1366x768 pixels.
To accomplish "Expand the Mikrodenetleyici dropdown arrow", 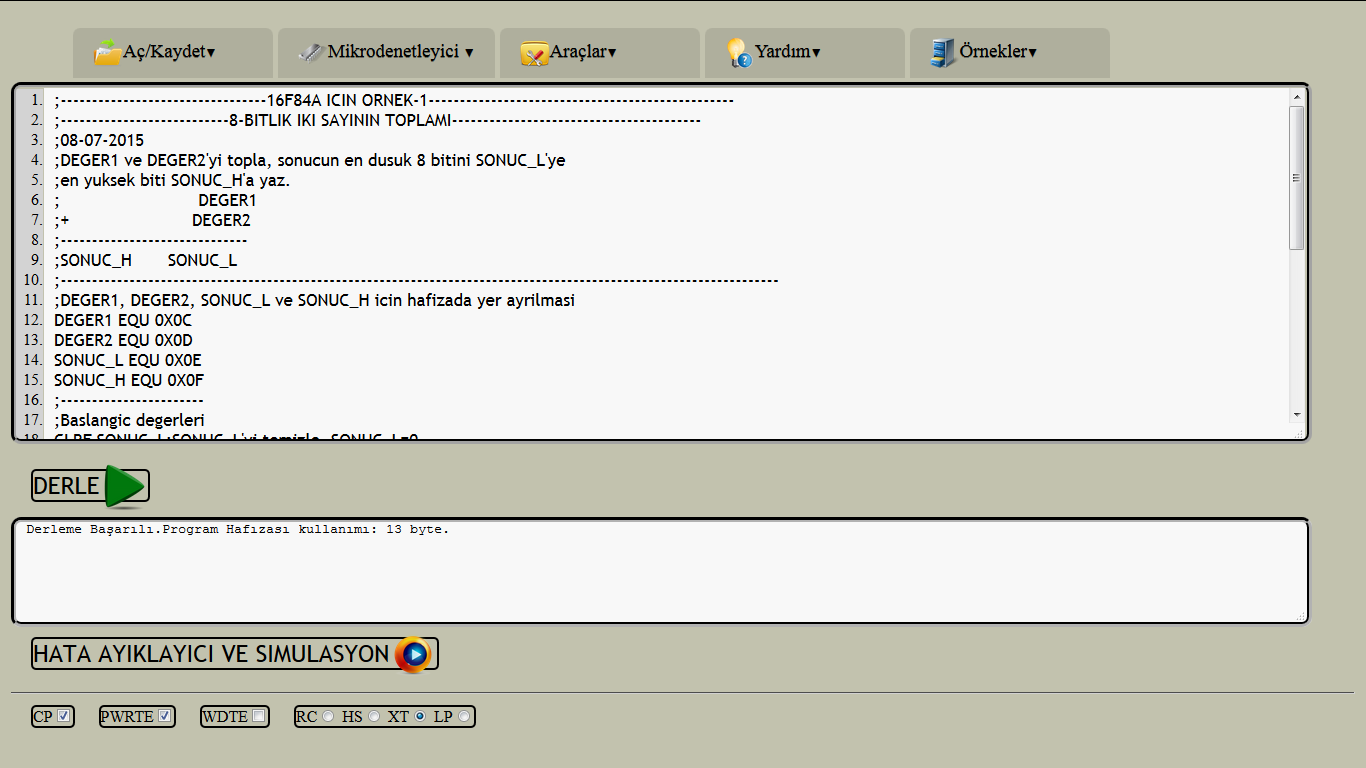I will coord(469,53).
